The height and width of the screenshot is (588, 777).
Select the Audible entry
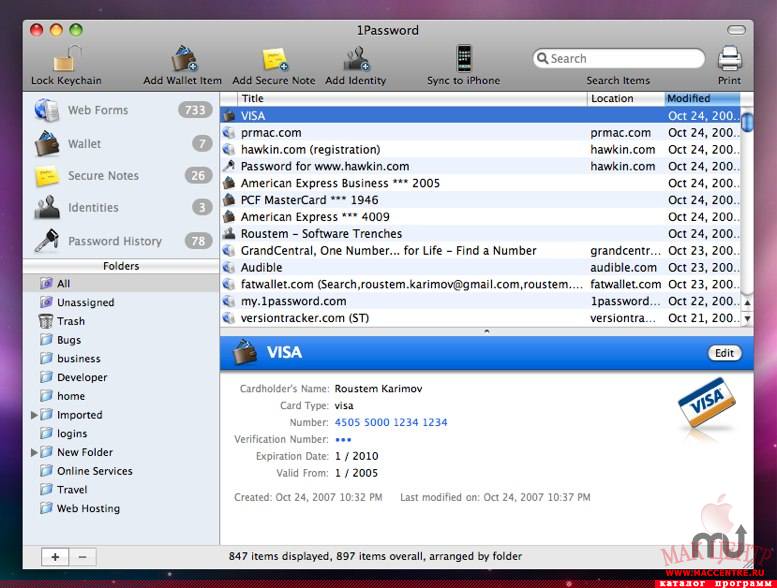pos(480,267)
